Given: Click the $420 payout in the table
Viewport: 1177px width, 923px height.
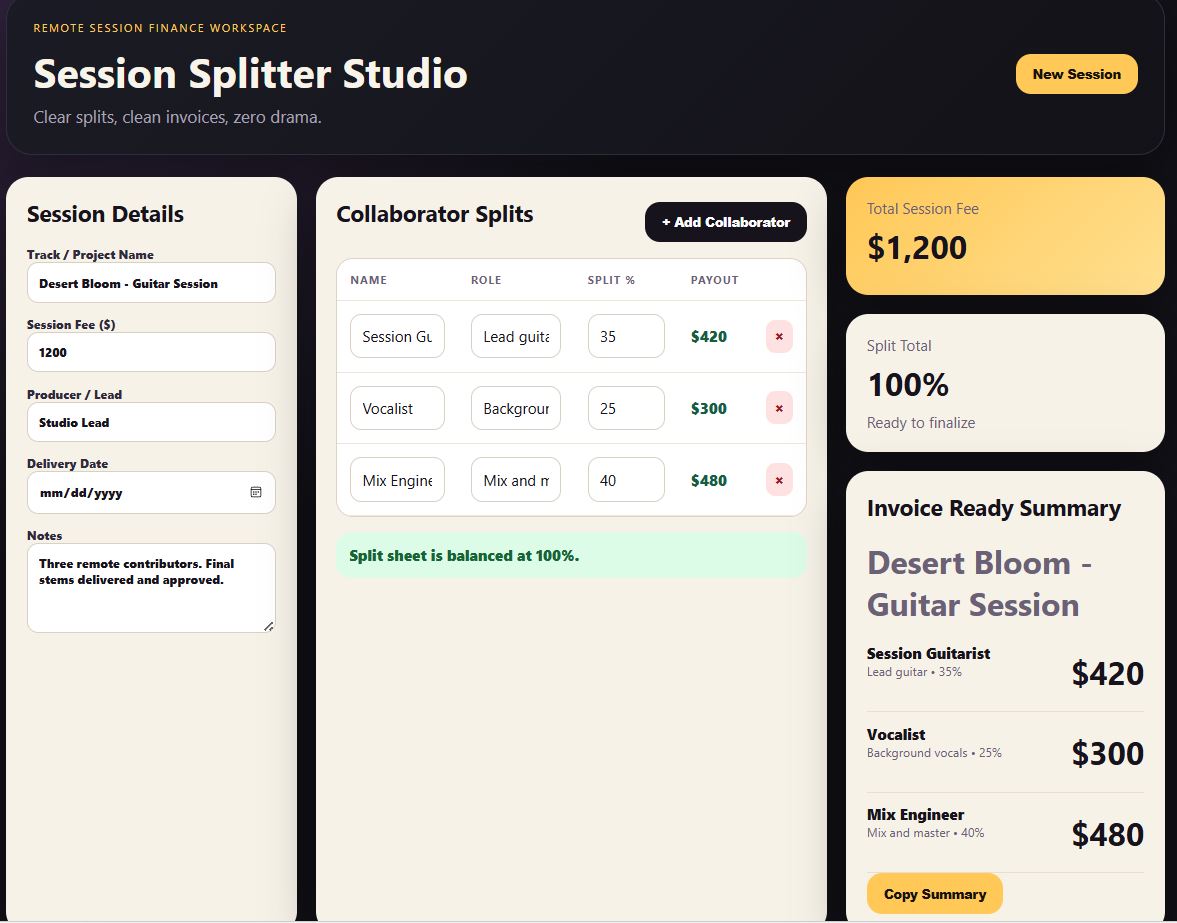Looking at the screenshot, I should 709,336.
